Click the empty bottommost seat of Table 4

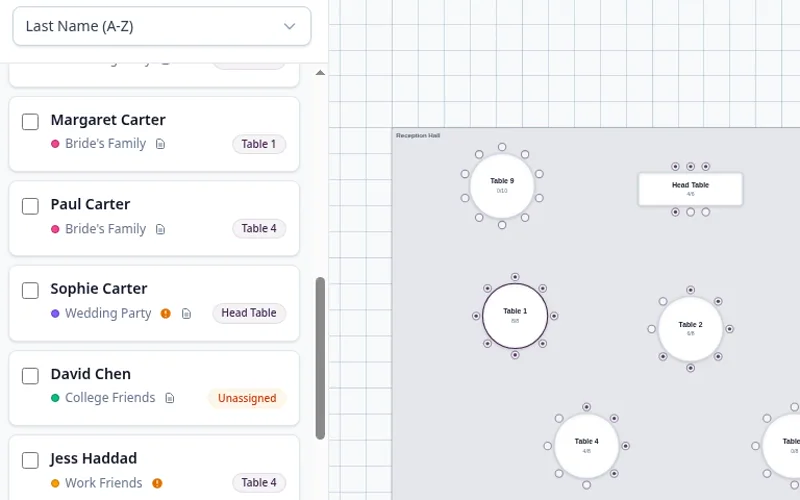pos(586,485)
